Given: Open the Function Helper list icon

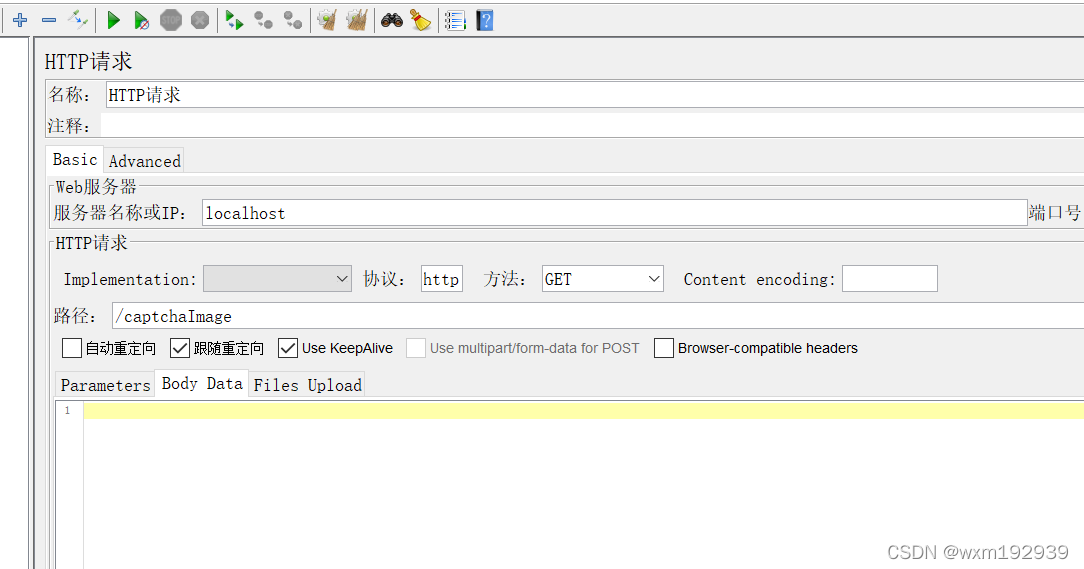Looking at the screenshot, I should coord(455,21).
